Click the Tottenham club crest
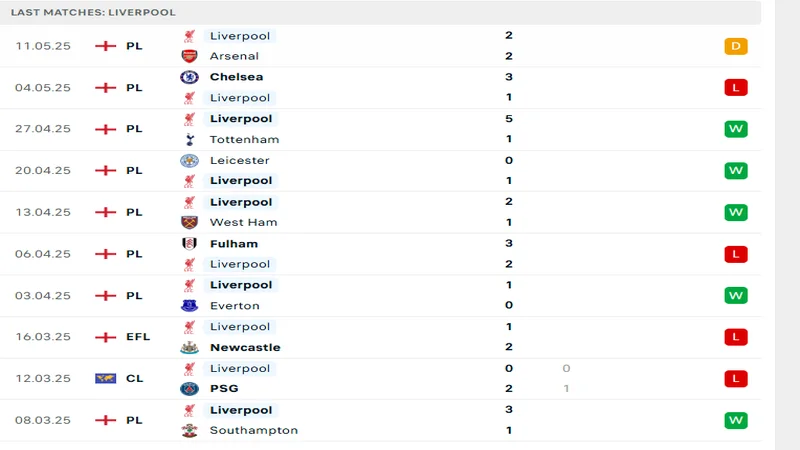 point(189,139)
